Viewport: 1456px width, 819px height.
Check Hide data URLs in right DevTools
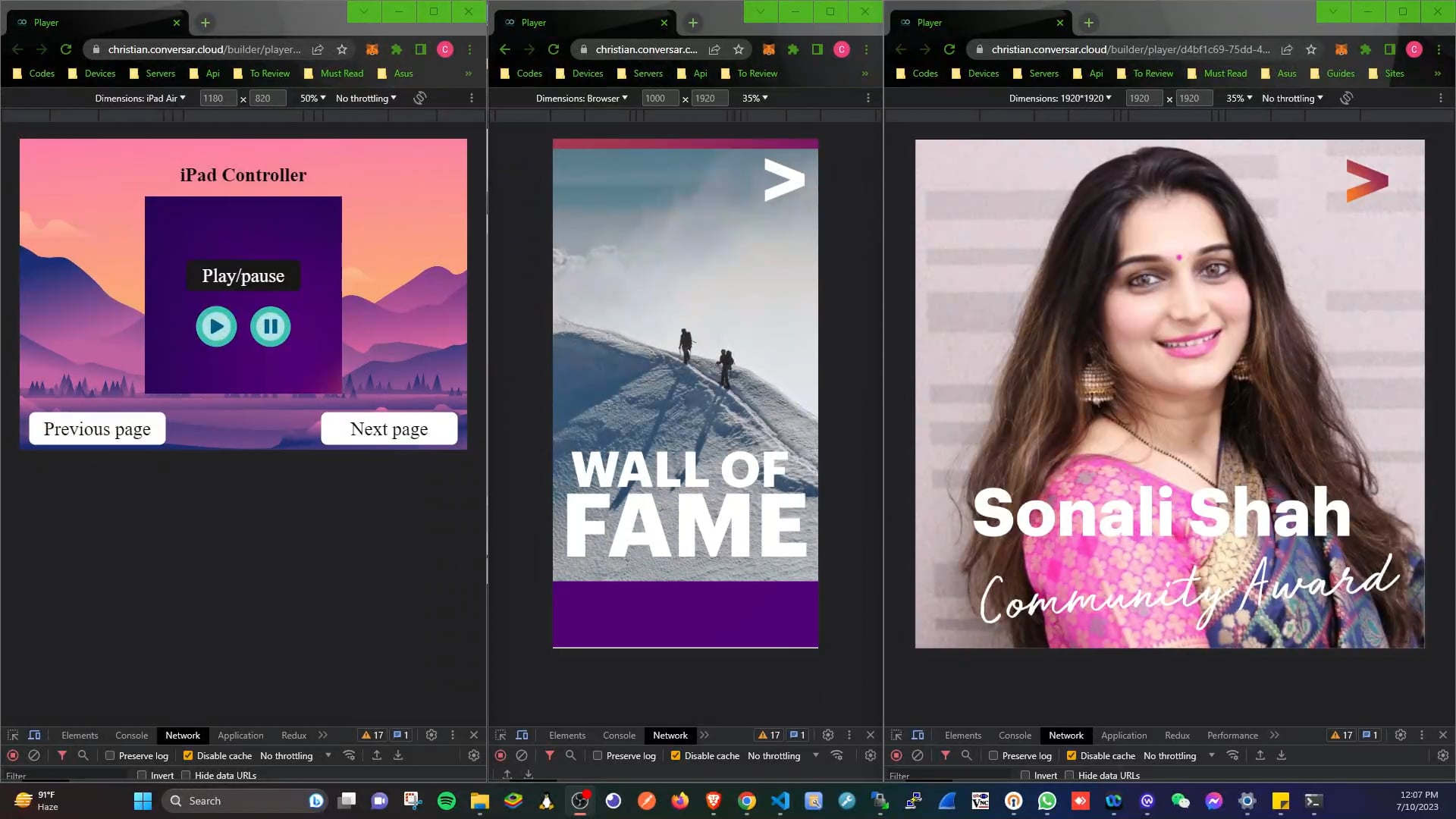click(1069, 775)
